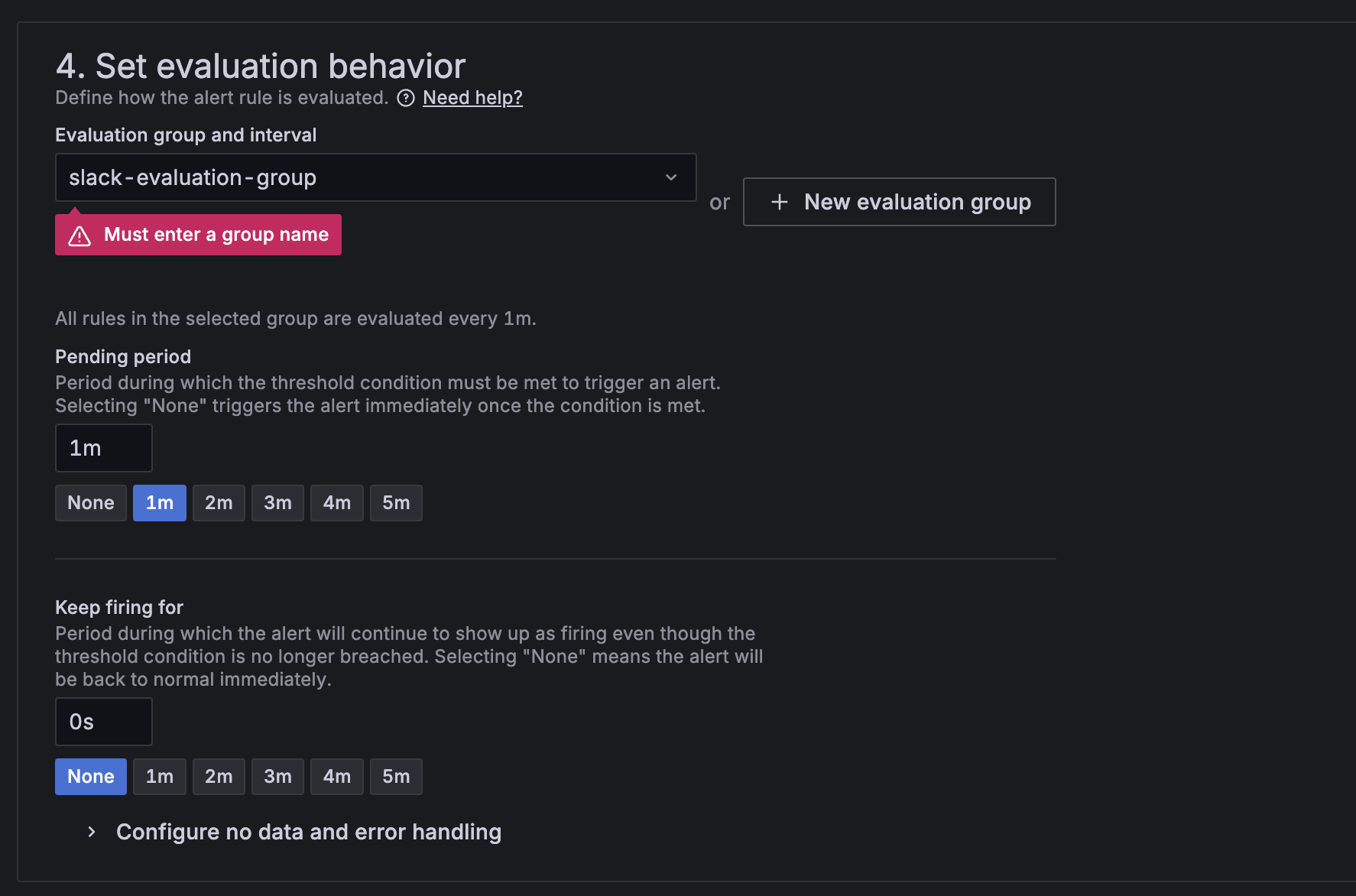Screen dimensions: 1356x896
Task: Select 5m pending period preset
Action: (396, 503)
